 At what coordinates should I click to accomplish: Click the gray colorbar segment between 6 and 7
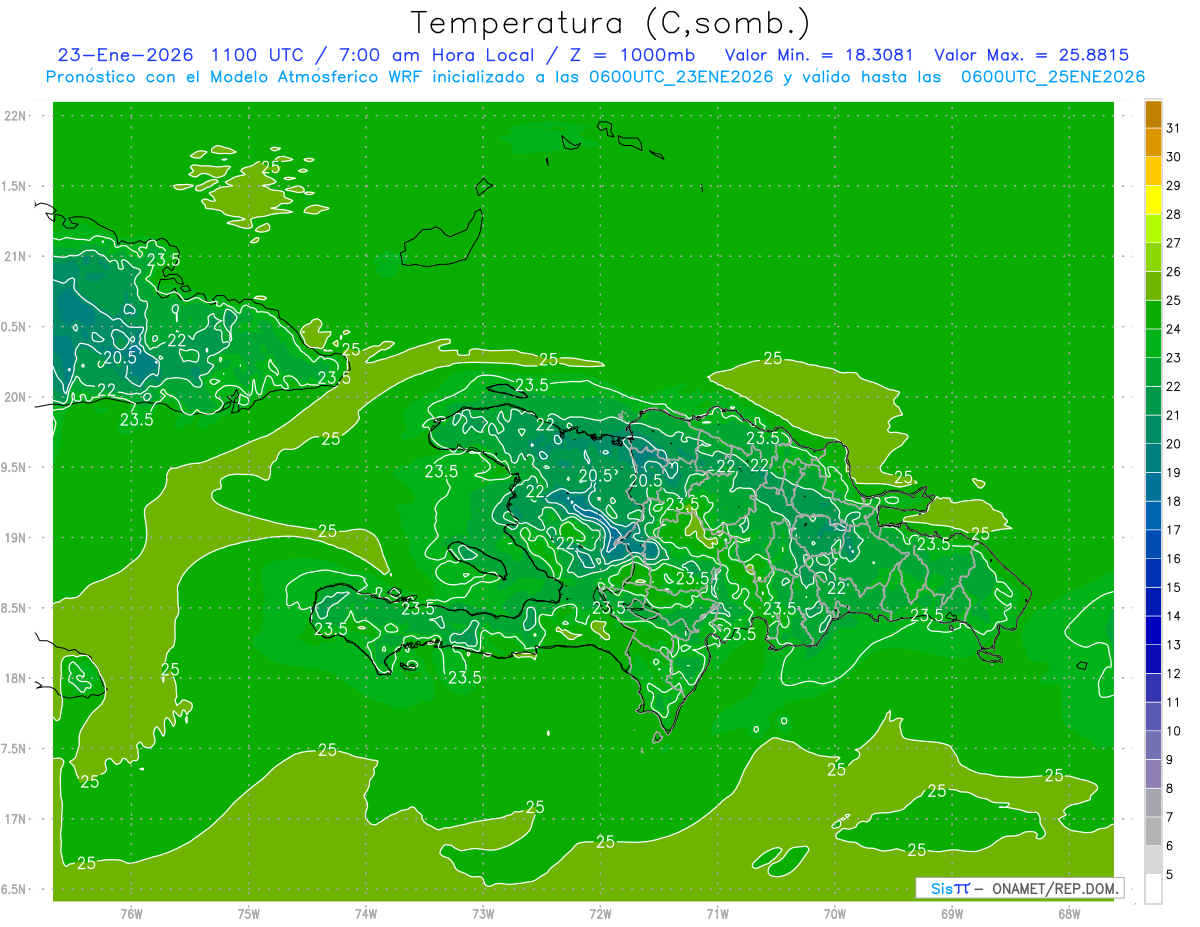(x=1153, y=832)
